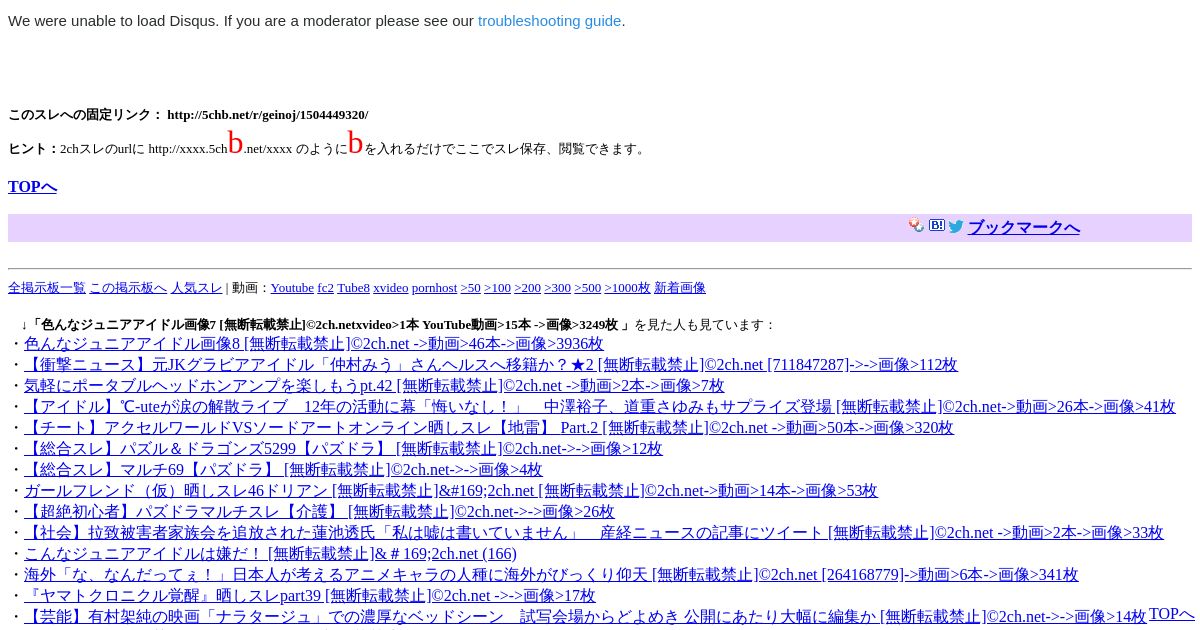
Task: Filter images by >300 link
Action: click(x=557, y=288)
